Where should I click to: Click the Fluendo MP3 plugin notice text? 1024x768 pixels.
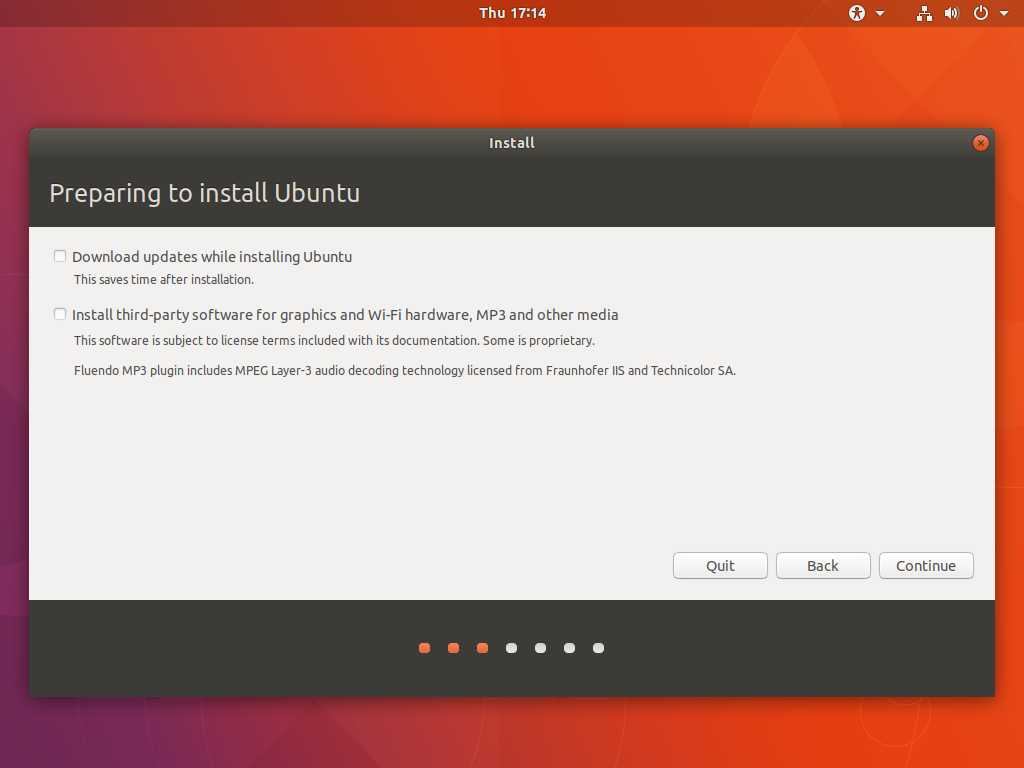404,370
